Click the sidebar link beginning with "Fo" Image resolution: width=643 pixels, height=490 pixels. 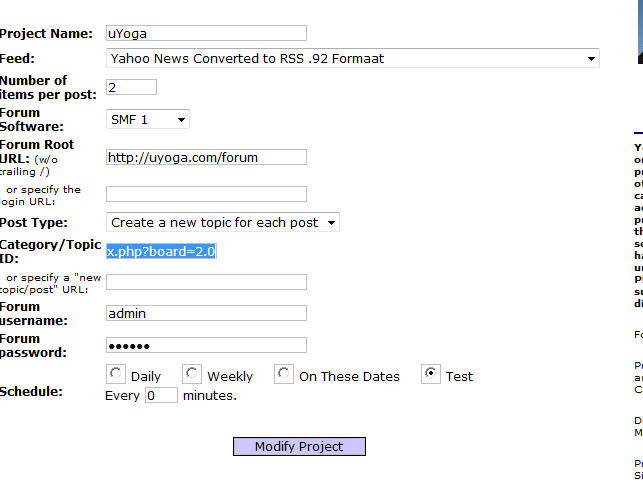click(638, 335)
